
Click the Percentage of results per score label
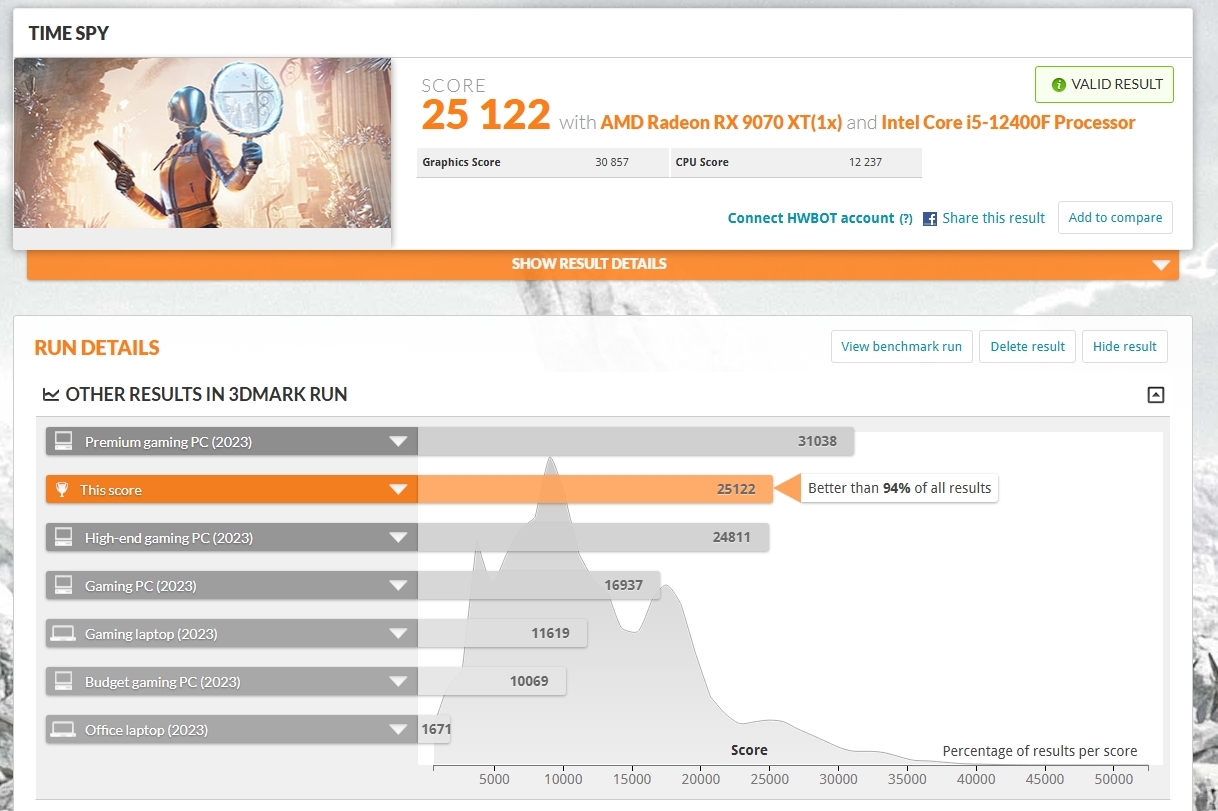click(x=1040, y=751)
